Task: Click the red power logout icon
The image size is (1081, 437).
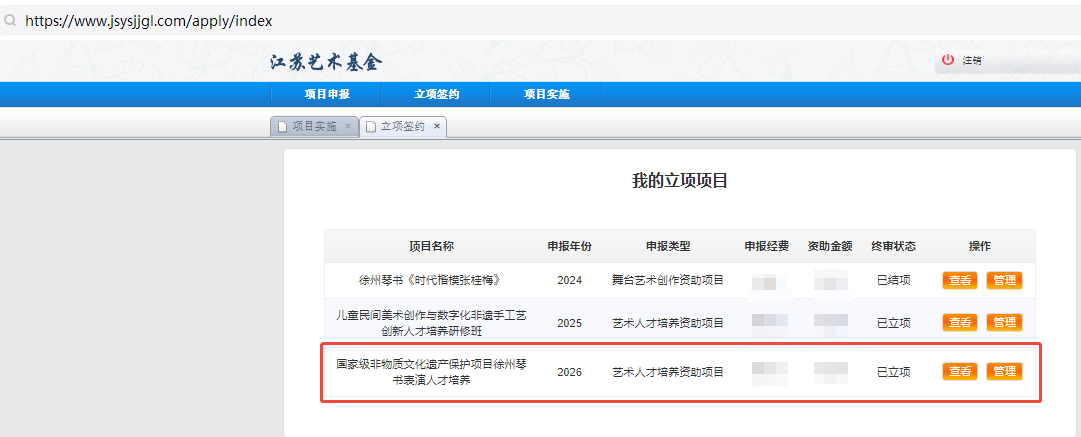Action: coord(948,60)
